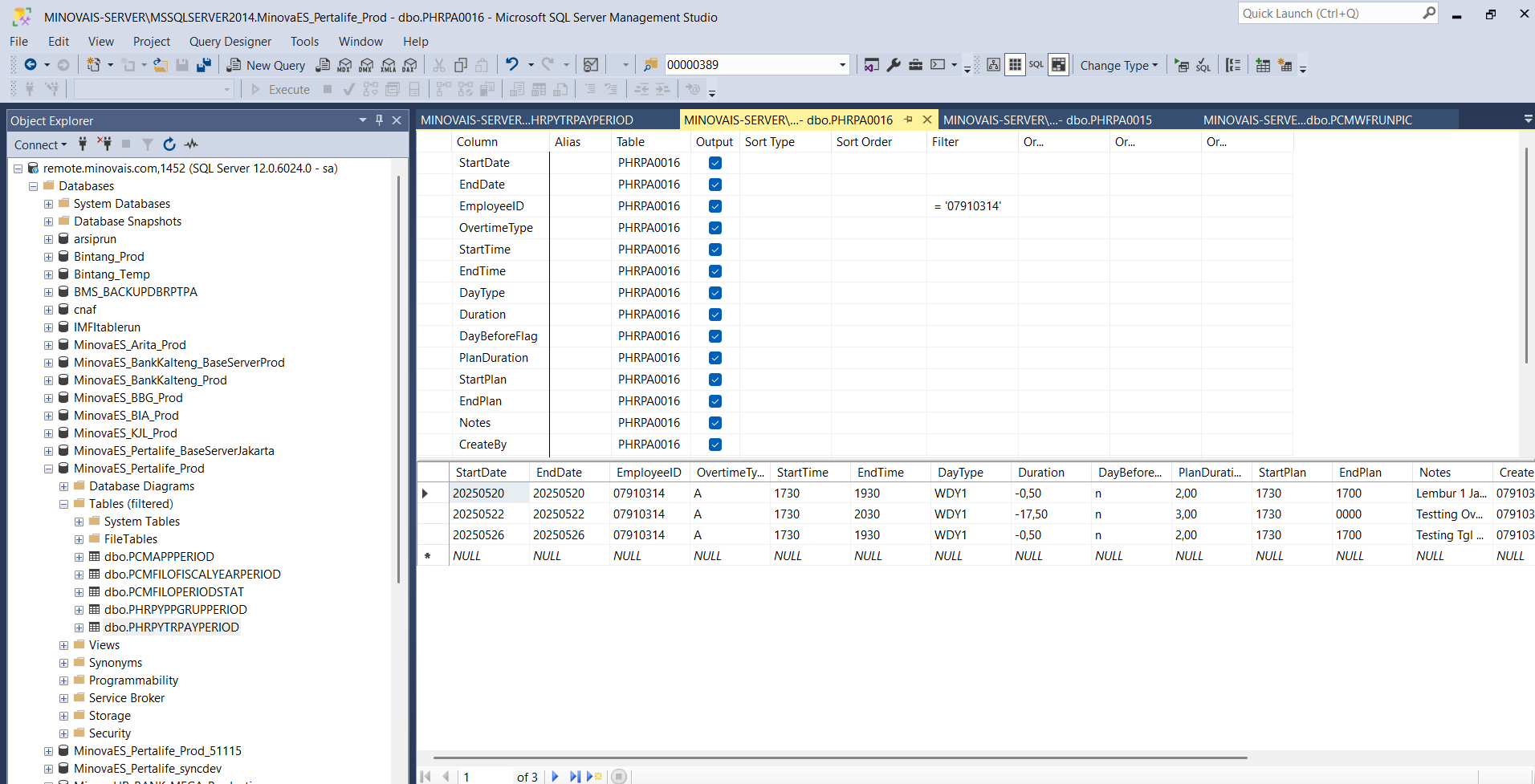Select the MinovaES_BBG_Prod database
Image resolution: width=1535 pixels, height=784 pixels.
[x=128, y=398]
